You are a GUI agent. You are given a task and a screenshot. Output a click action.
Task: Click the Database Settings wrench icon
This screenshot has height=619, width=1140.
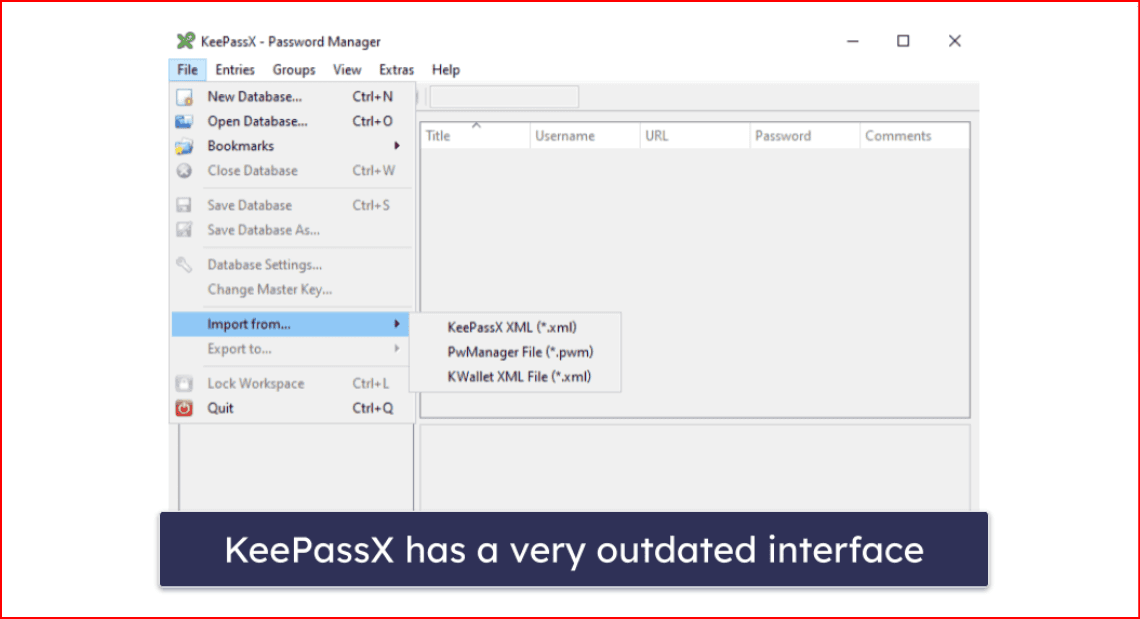[x=184, y=265]
